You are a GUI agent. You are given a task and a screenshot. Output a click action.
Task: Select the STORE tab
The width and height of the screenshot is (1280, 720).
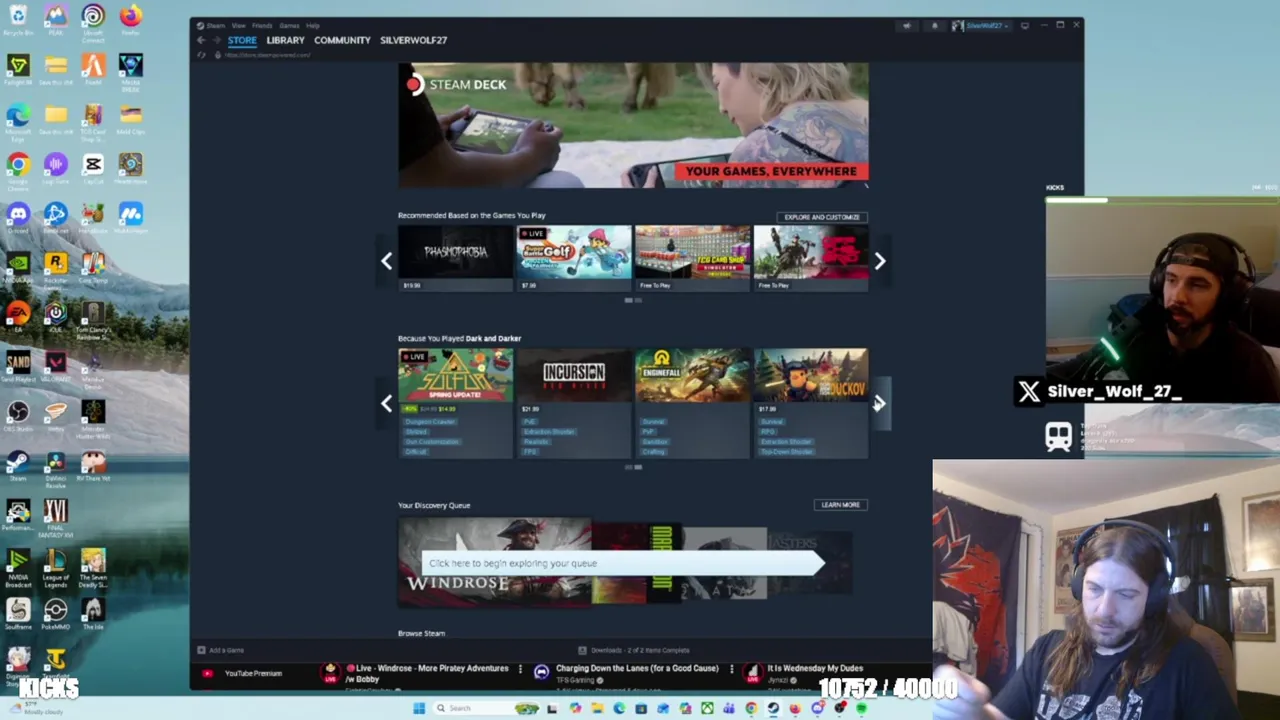pos(242,40)
